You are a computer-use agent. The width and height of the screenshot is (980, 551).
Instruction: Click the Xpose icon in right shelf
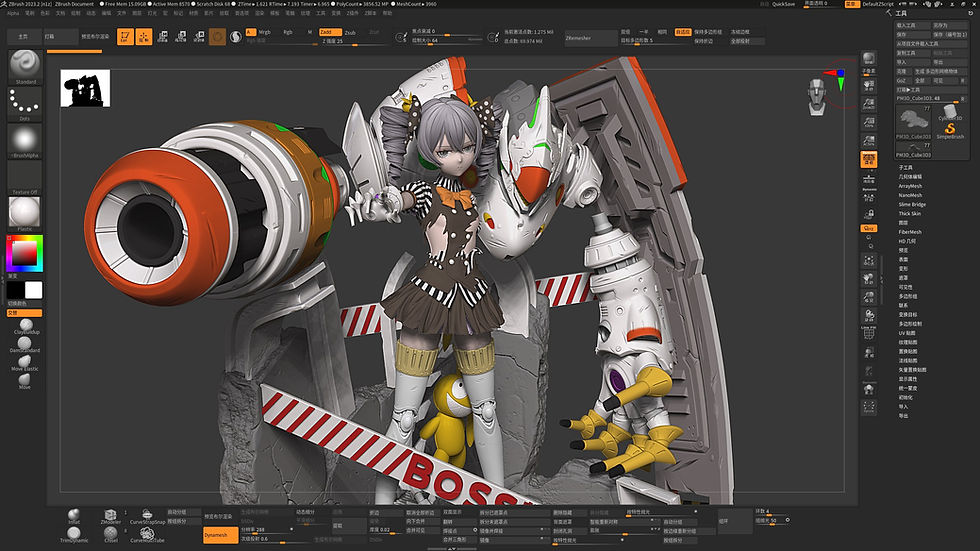point(869,408)
